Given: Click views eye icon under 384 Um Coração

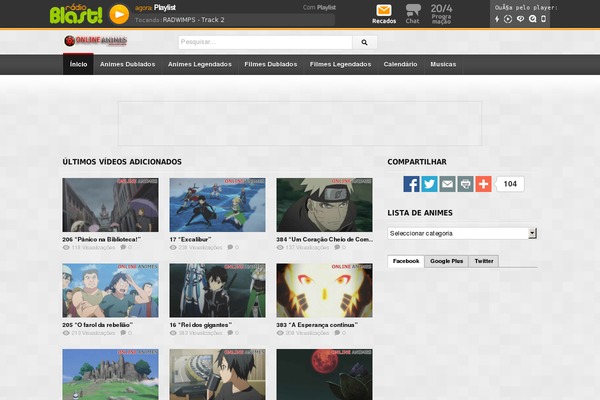Looking at the screenshot, I should (280, 248).
